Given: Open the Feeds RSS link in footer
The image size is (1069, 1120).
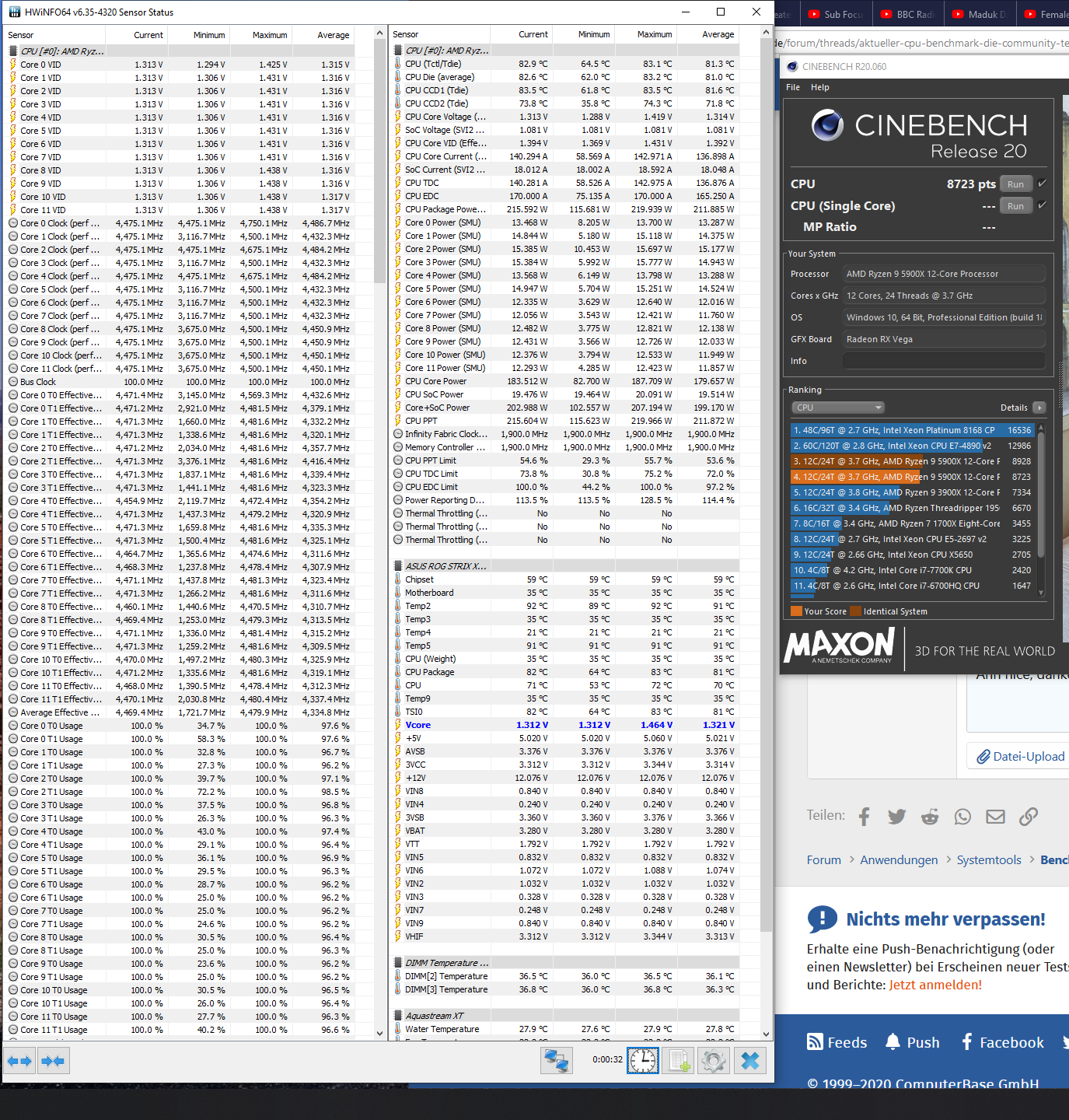Looking at the screenshot, I should (x=837, y=1042).
